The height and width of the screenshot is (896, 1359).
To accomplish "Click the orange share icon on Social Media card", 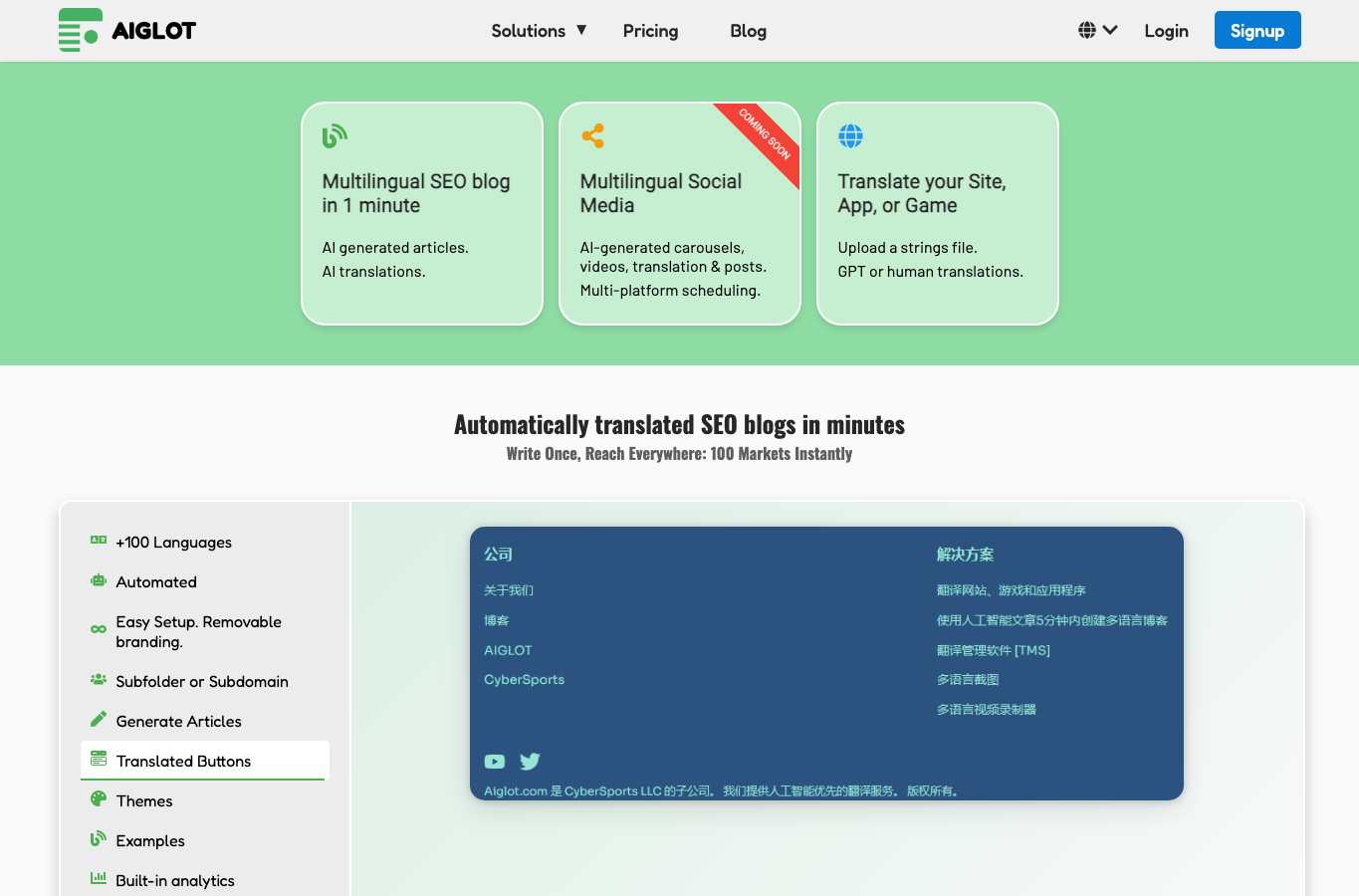I will coord(592,135).
